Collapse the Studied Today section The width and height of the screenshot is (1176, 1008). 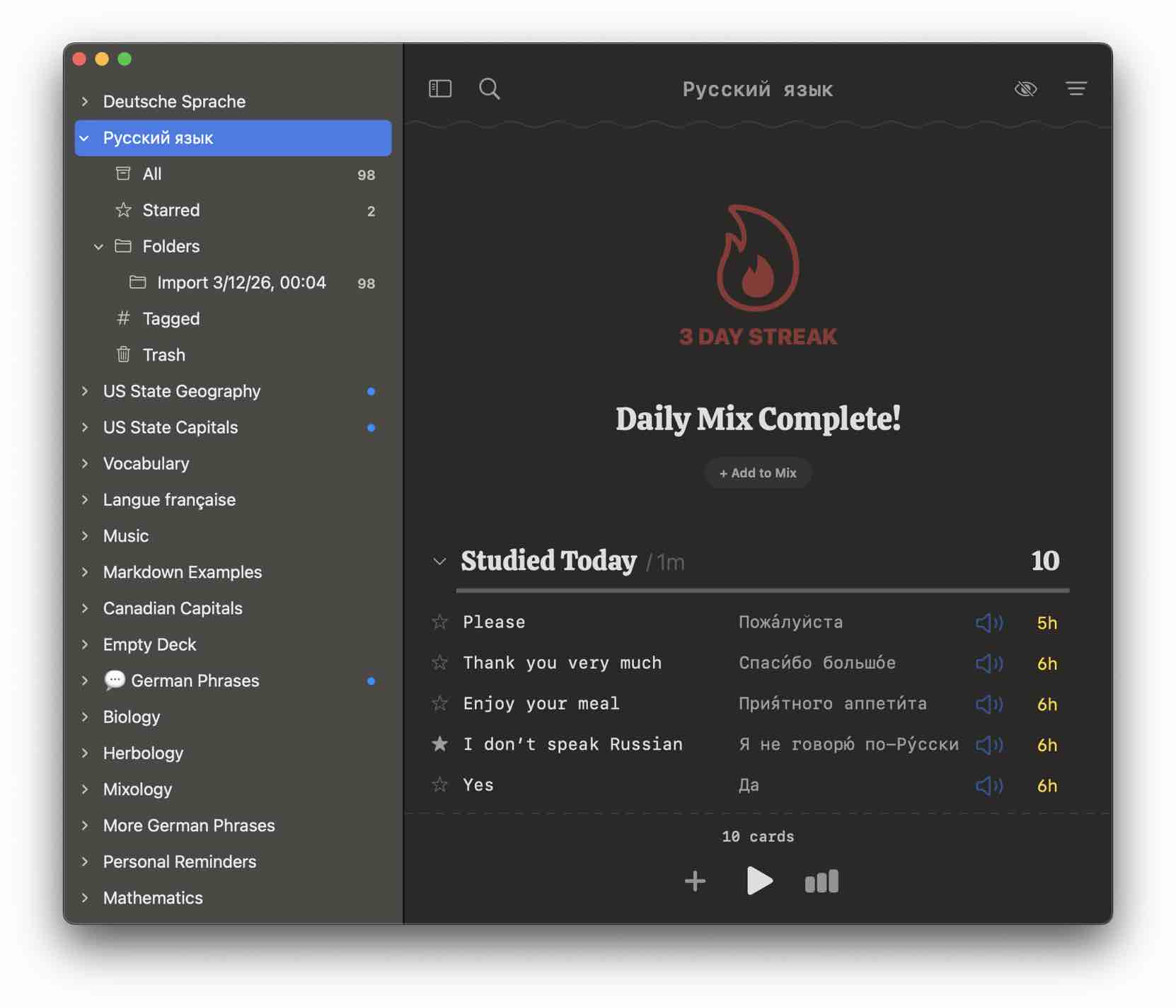click(x=439, y=562)
